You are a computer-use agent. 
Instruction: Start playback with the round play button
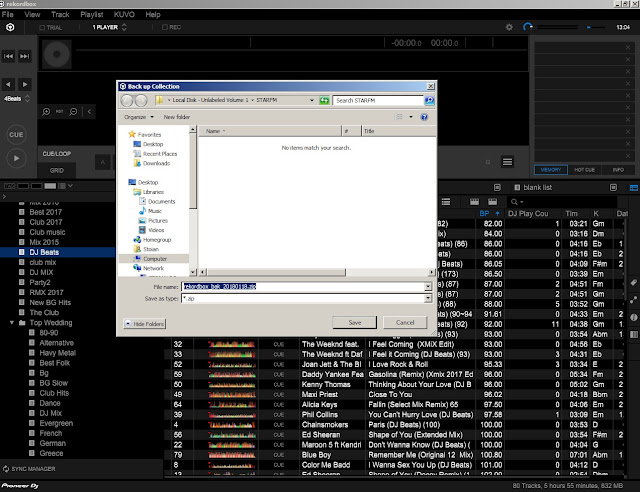click(x=16, y=158)
